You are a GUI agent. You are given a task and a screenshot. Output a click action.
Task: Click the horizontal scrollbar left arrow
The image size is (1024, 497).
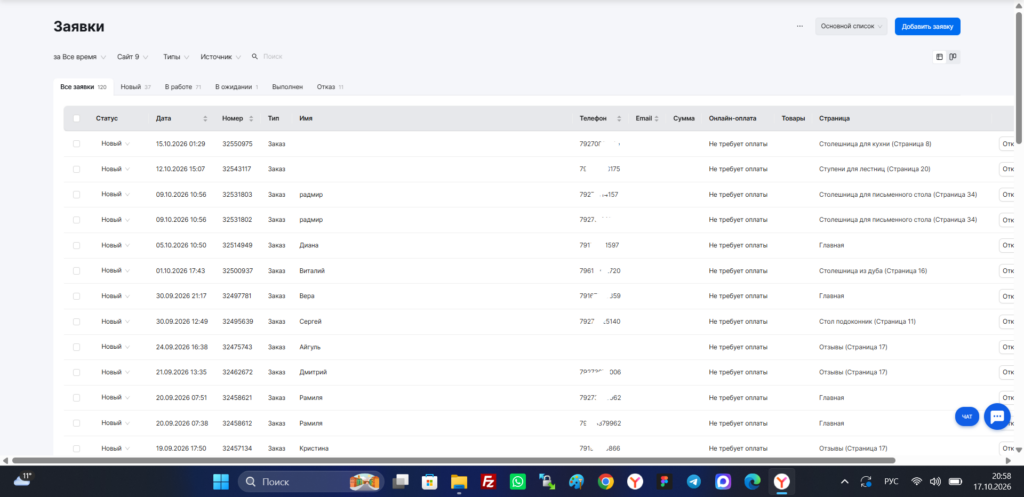[x=5, y=460]
